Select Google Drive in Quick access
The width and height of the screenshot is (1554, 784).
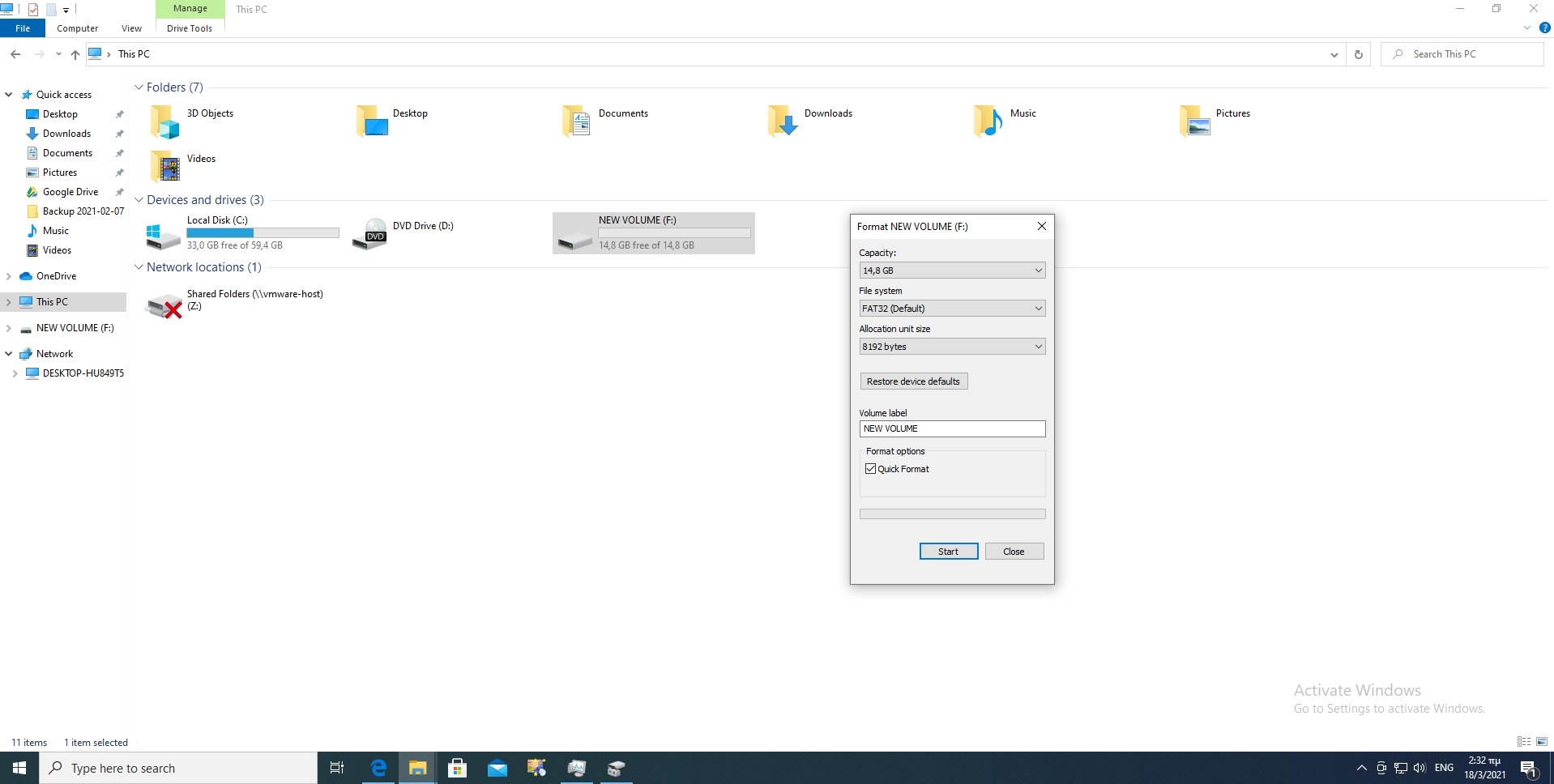pos(70,192)
